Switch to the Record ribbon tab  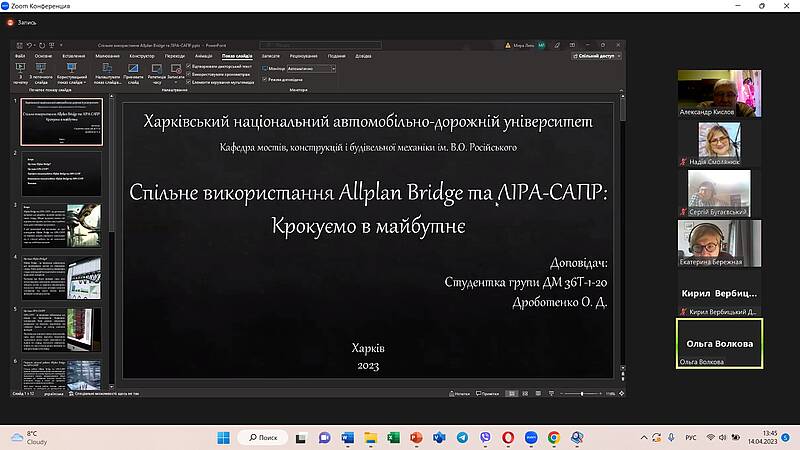click(271, 56)
